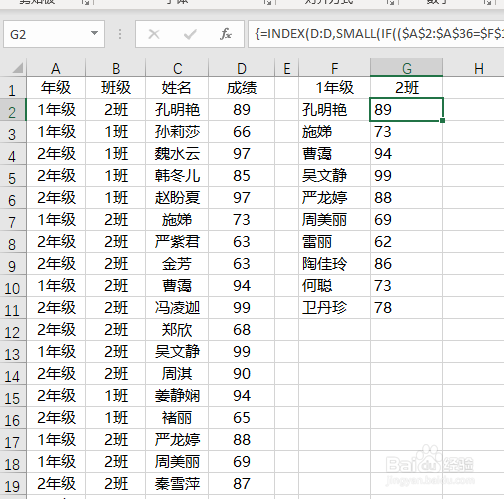The width and height of the screenshot is (504, 499).
Task: Click the 年级 header cell
Action: pos(56,88)
